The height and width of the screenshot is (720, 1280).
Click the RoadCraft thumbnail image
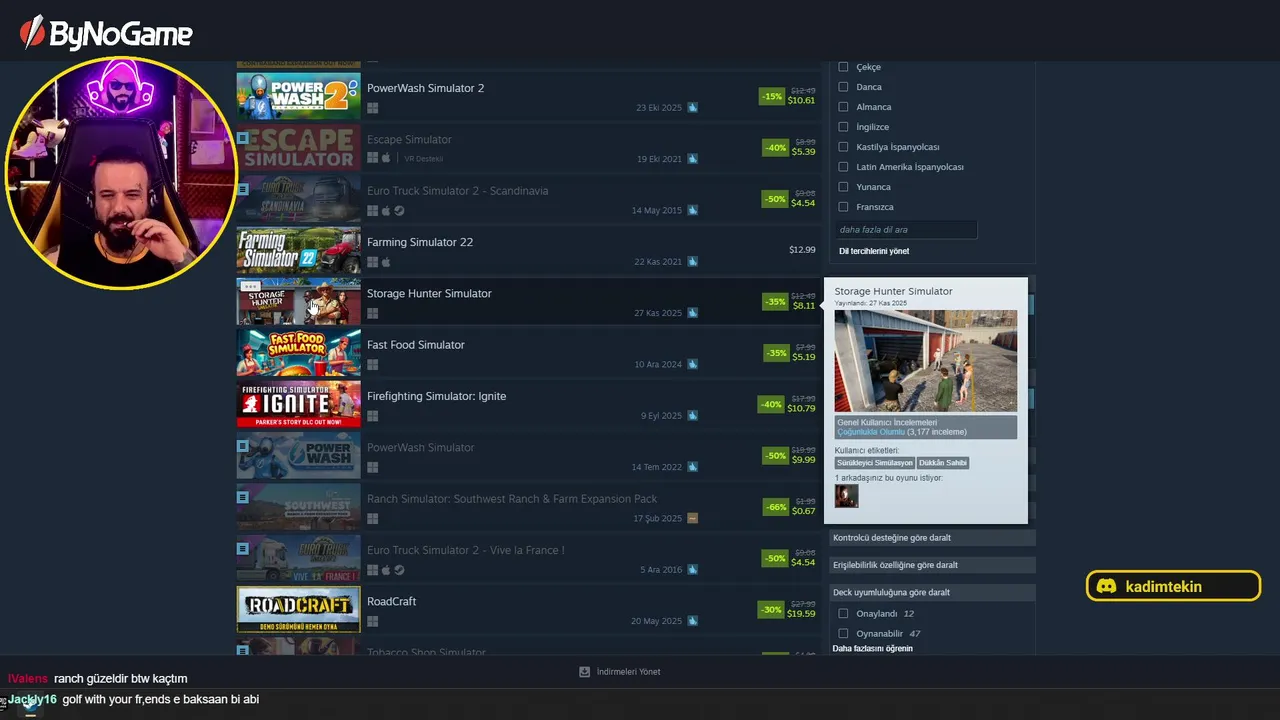[x=298, y=609]
